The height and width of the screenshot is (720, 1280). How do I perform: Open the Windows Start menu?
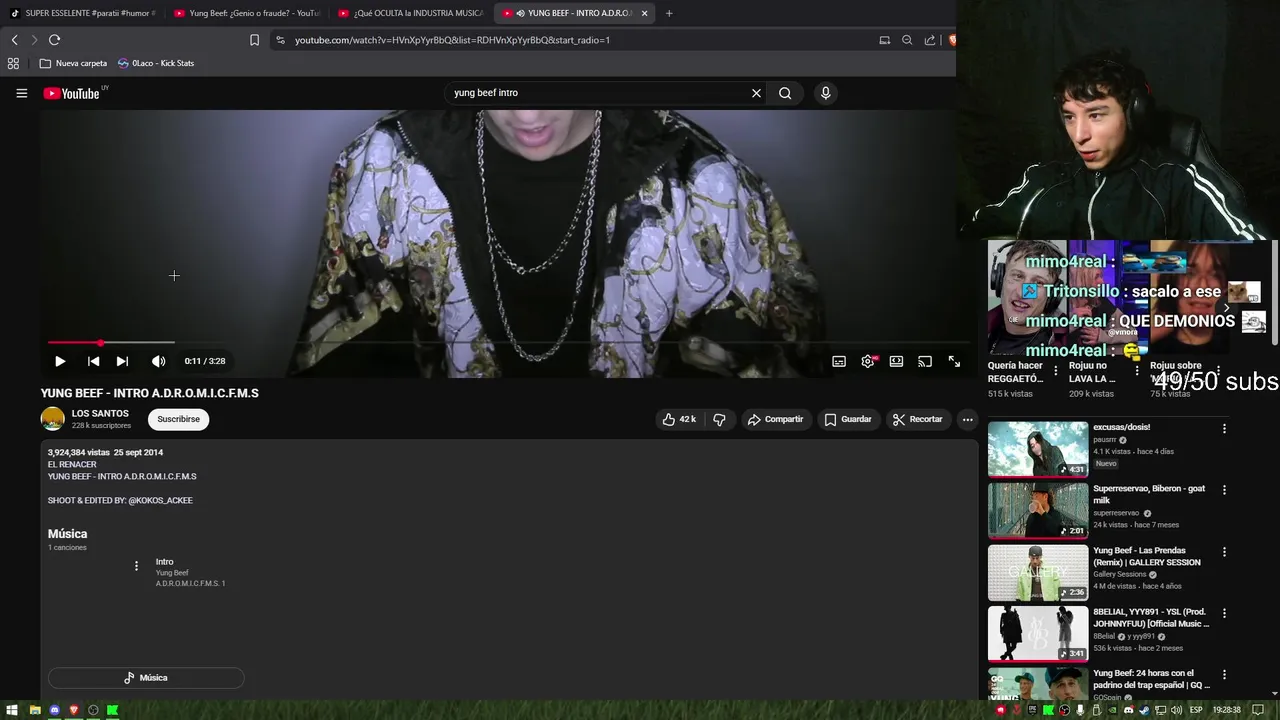point(14,710)
